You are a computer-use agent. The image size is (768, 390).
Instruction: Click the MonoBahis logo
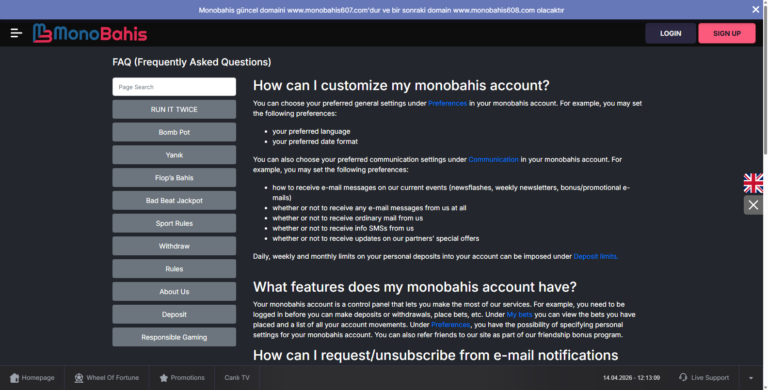pos(90,33)
